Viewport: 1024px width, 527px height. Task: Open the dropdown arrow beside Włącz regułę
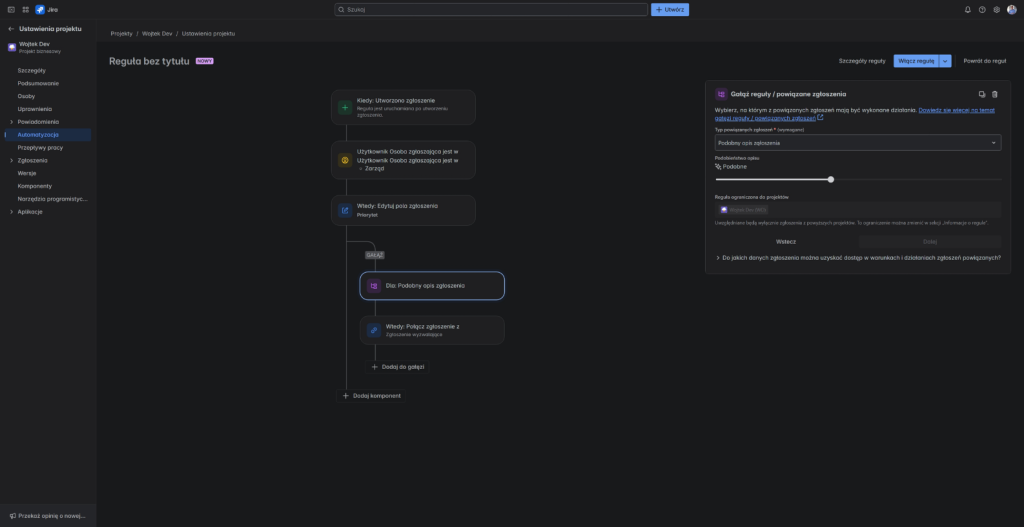(945, 61)
